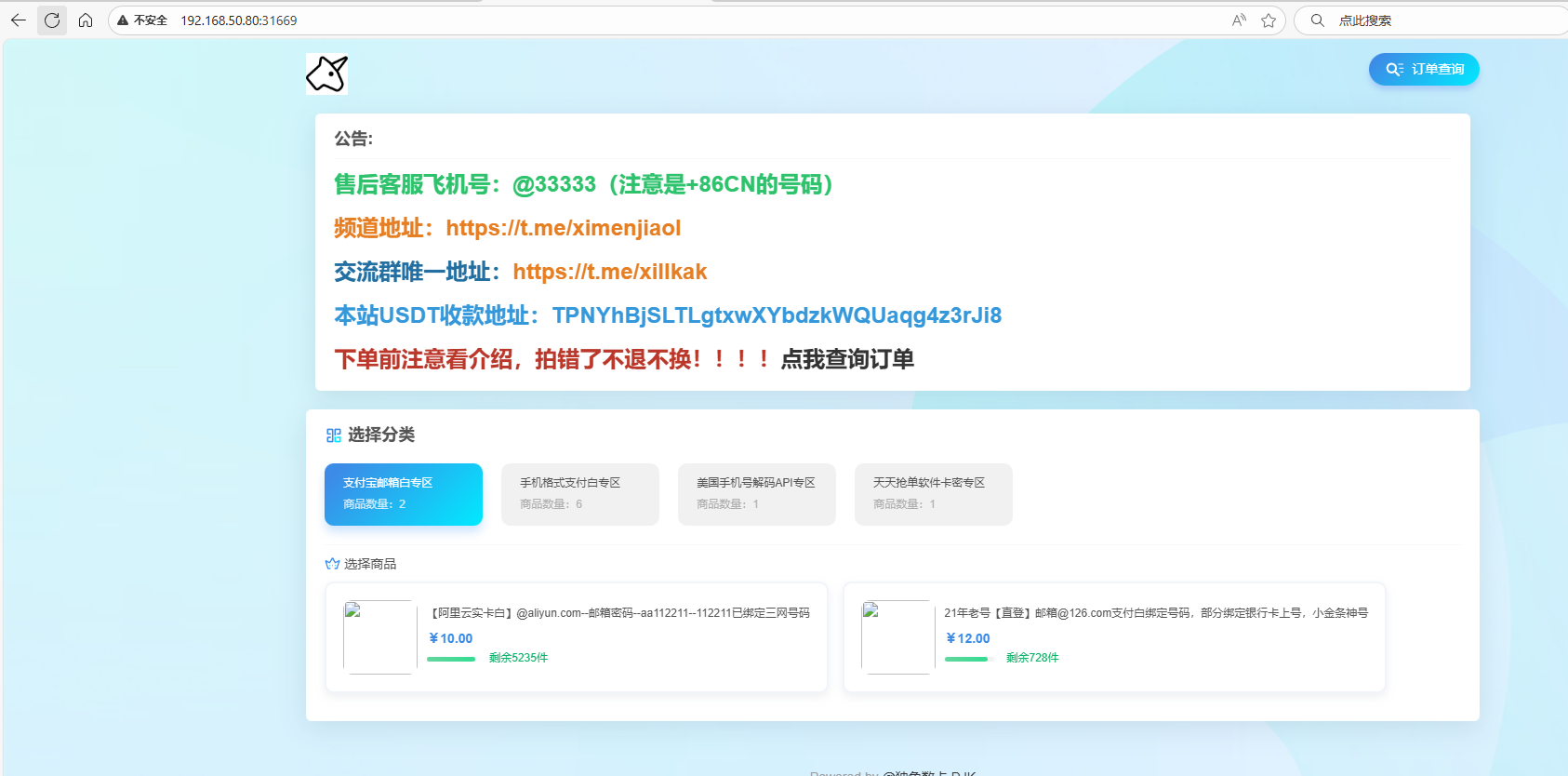Select the 支付宝邮箱白专区 category
1568x776 pixels.
pyautogui.click(x=404, y=494)
